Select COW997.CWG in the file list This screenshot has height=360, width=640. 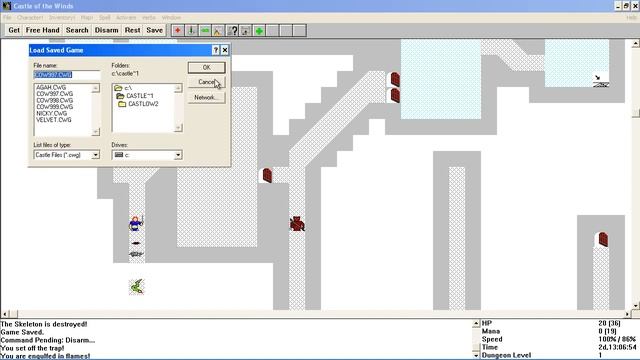tap(54, 94)
